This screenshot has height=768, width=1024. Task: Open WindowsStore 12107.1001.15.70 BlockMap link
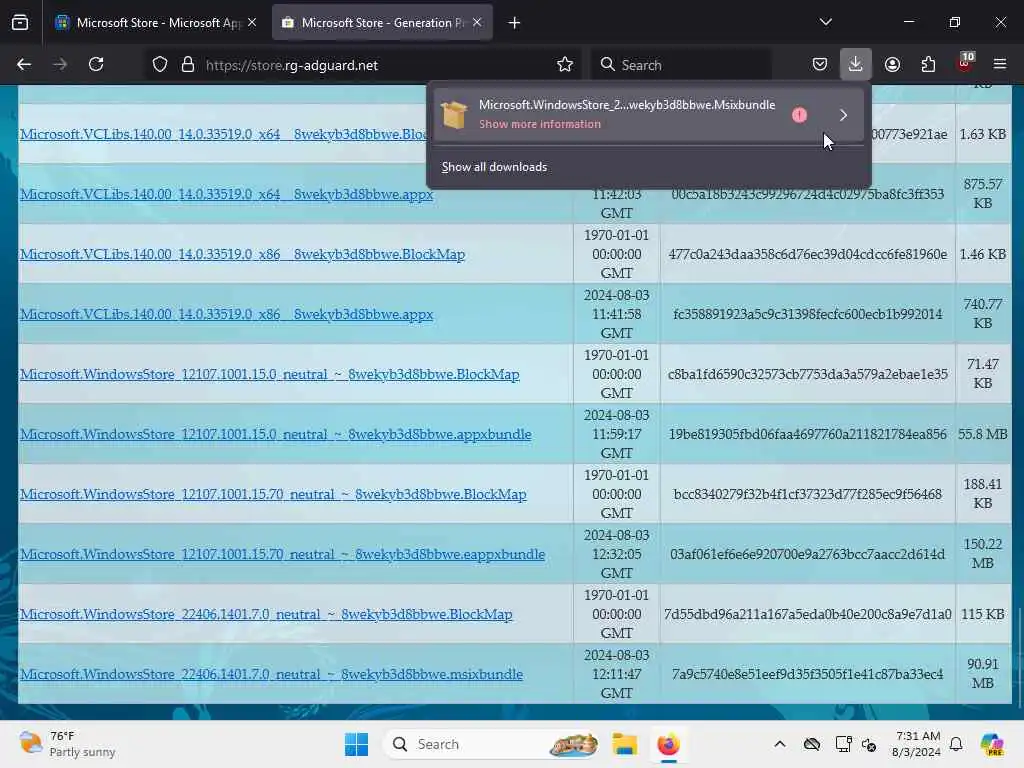pos(273,495)
